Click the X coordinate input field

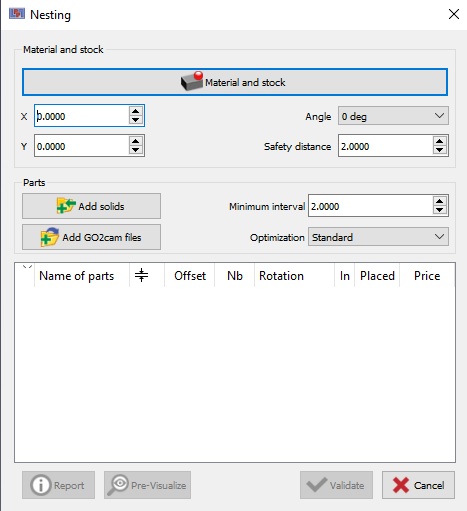tap(82, 116)
